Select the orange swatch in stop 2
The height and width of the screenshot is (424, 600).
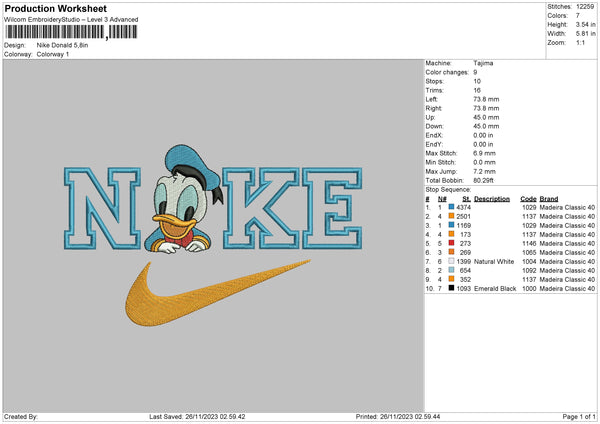click(452, 215)
